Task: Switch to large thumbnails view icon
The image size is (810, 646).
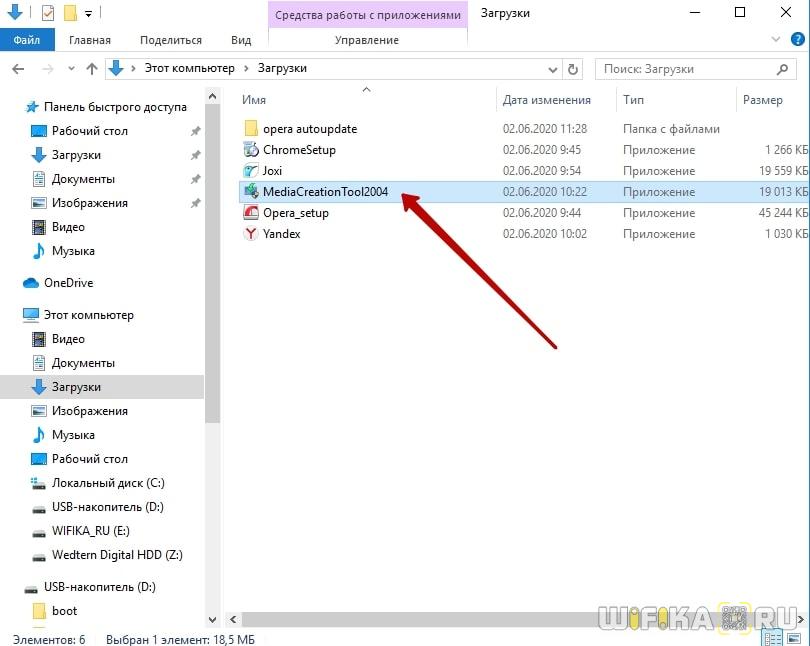Action: pyautogui.click(x=793, y=639)
